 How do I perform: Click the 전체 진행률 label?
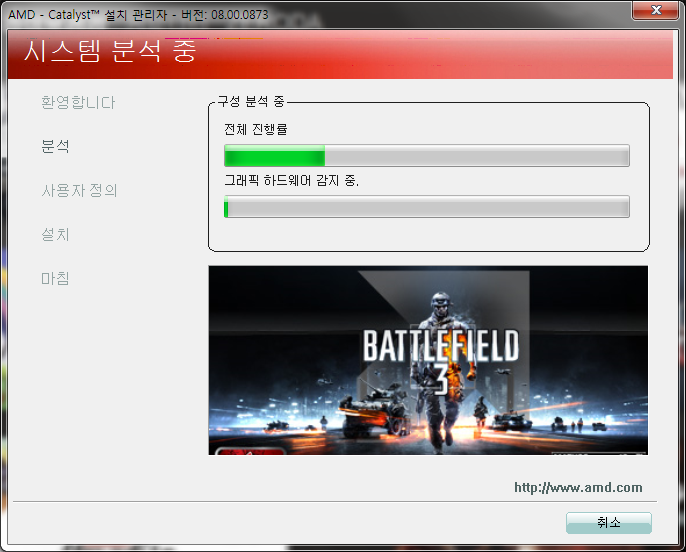[x=256, y=129]
